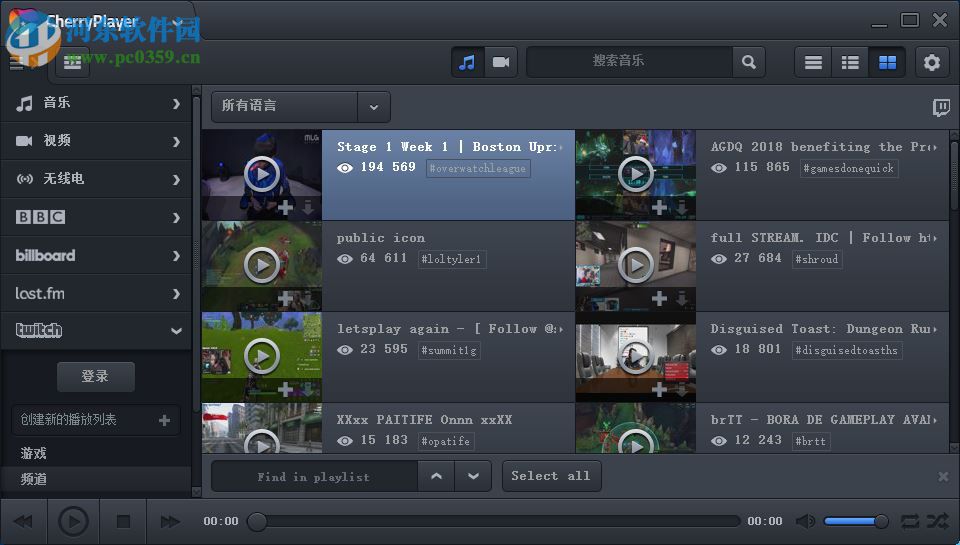Click the #overwatchleague tag

tap(478, 168)
